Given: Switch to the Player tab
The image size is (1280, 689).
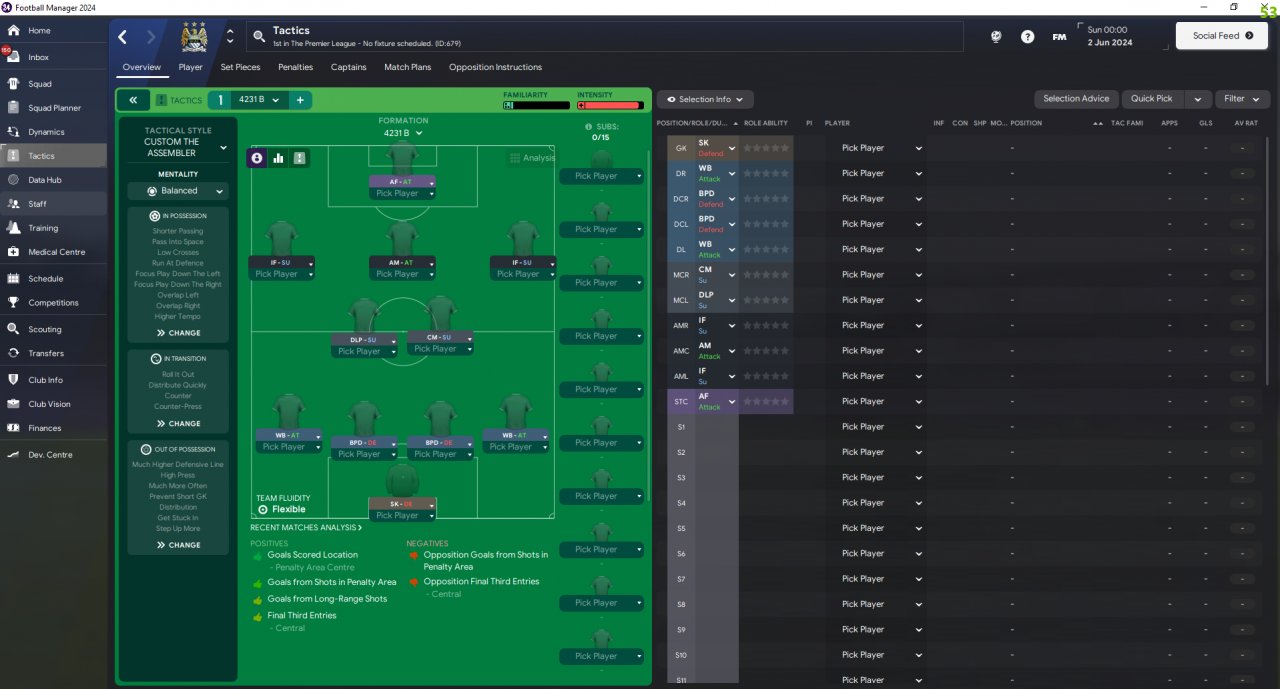Looking at the screenshot, I should tap(191, 67).
